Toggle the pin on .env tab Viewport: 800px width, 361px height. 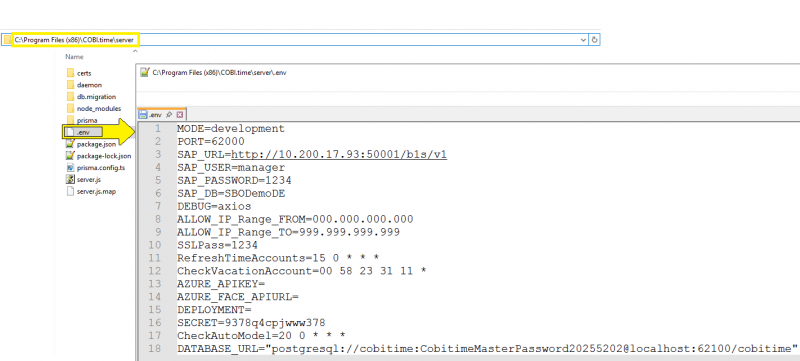(169, 115)
